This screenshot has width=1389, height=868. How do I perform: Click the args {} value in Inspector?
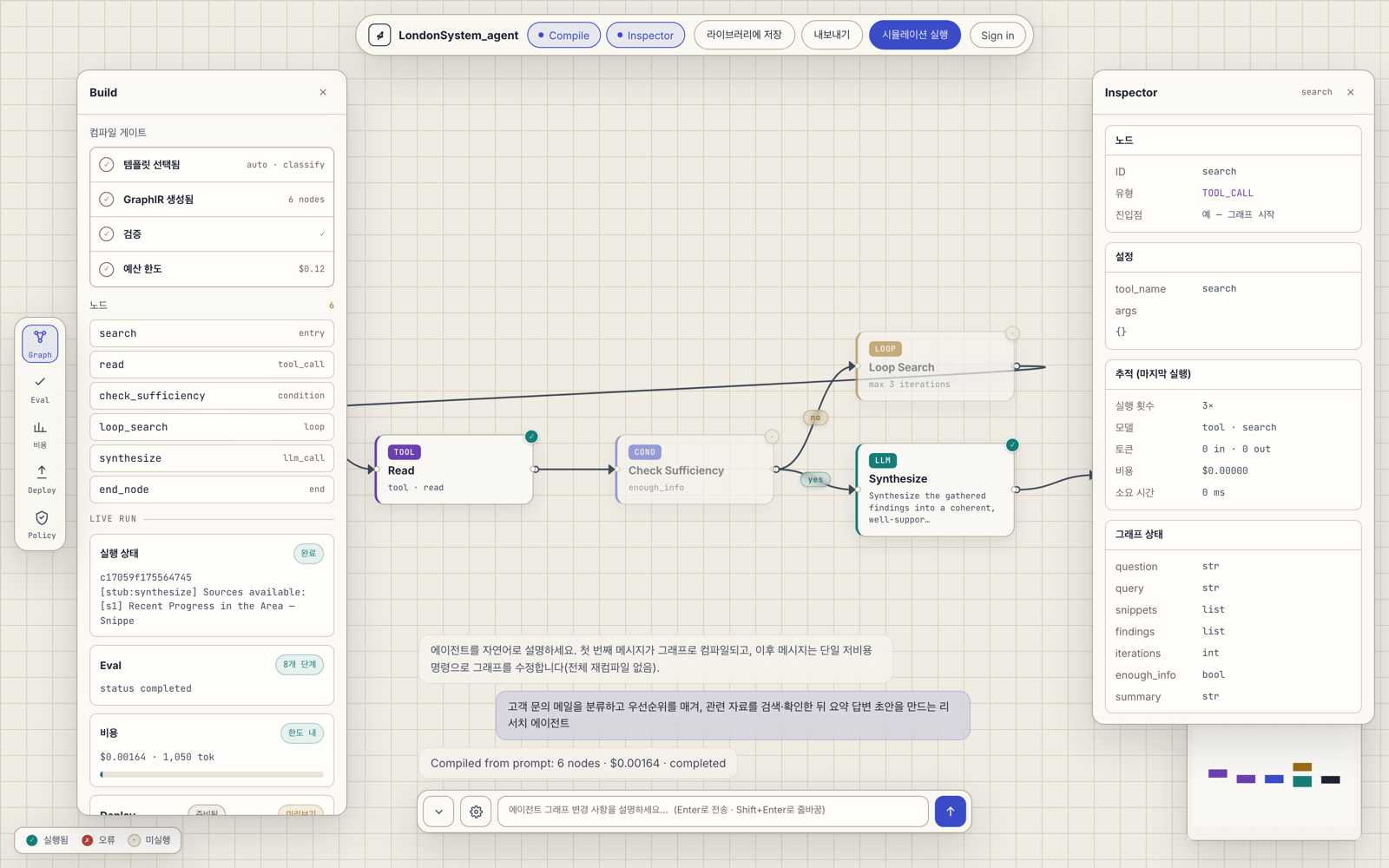coord(1121,332)
